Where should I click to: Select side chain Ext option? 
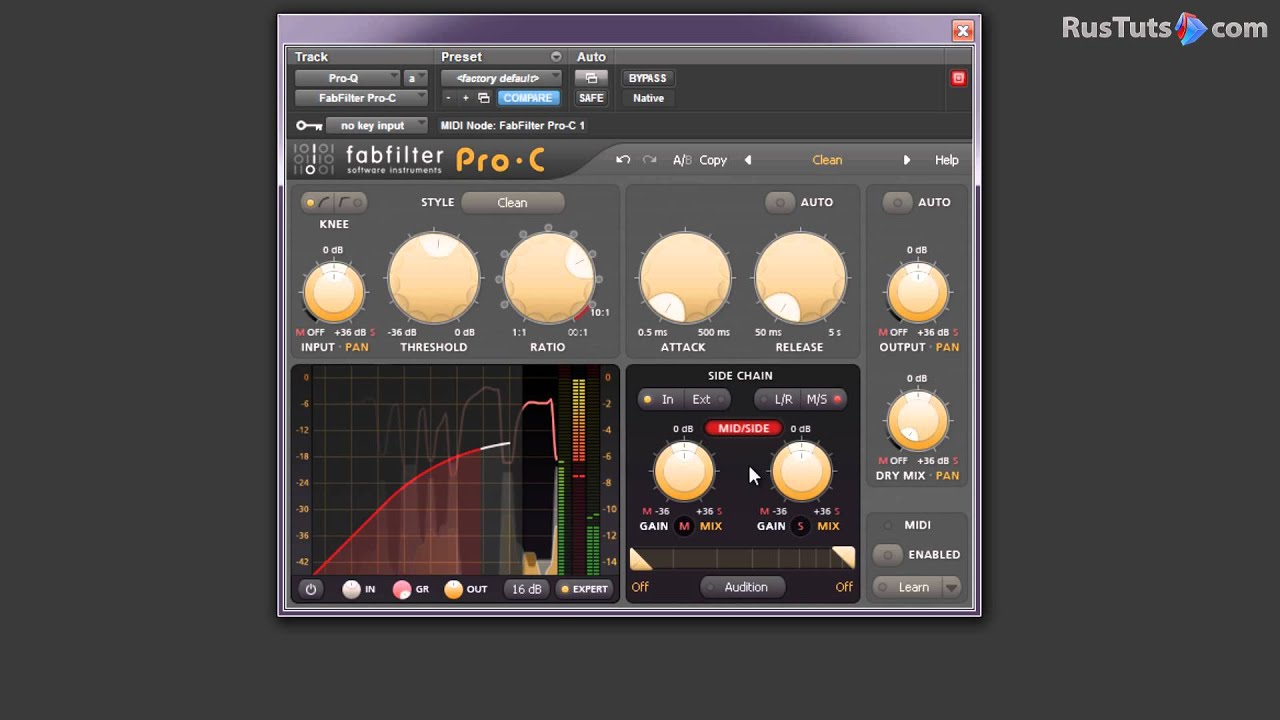click(706, 400)
